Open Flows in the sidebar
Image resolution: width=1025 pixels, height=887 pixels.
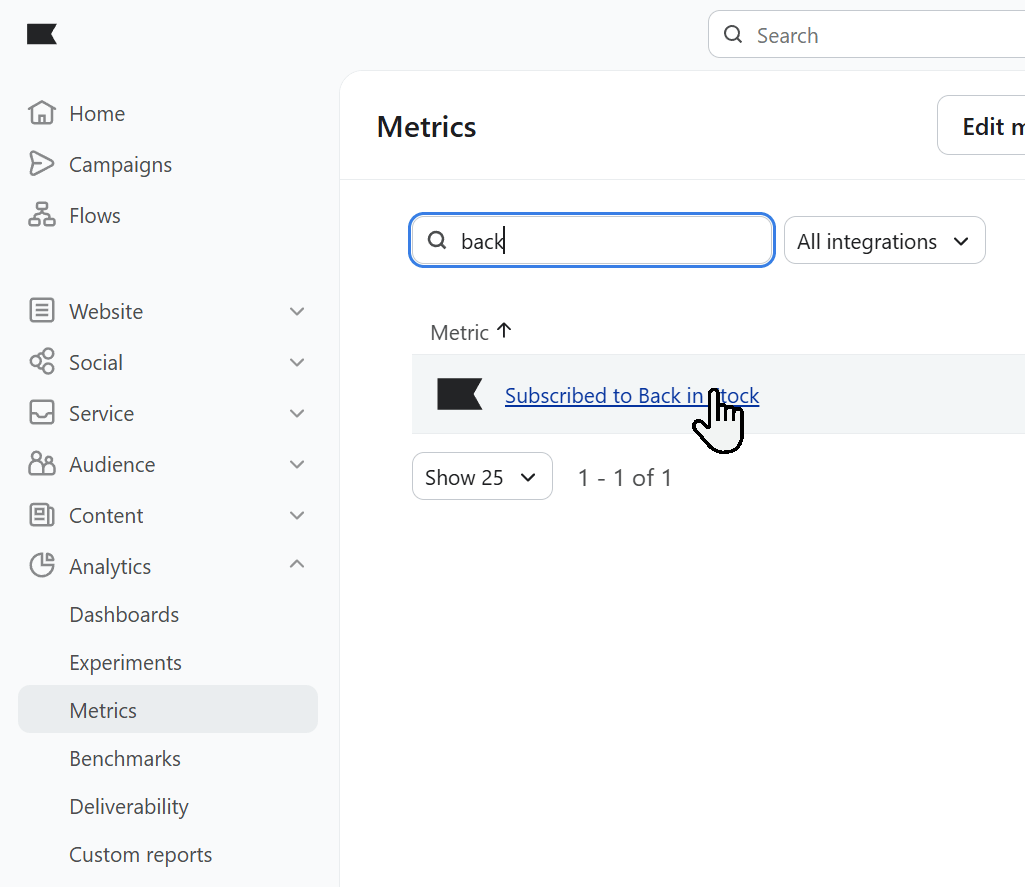(95, 216)
